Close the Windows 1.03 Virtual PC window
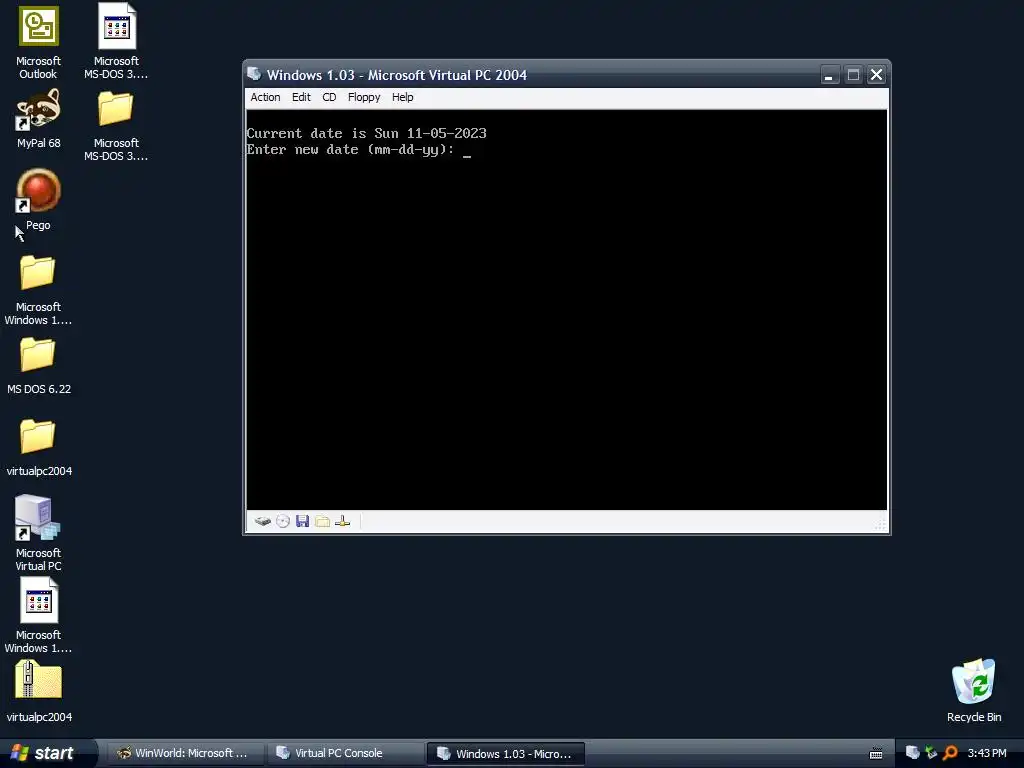 (x=876, y=75)
